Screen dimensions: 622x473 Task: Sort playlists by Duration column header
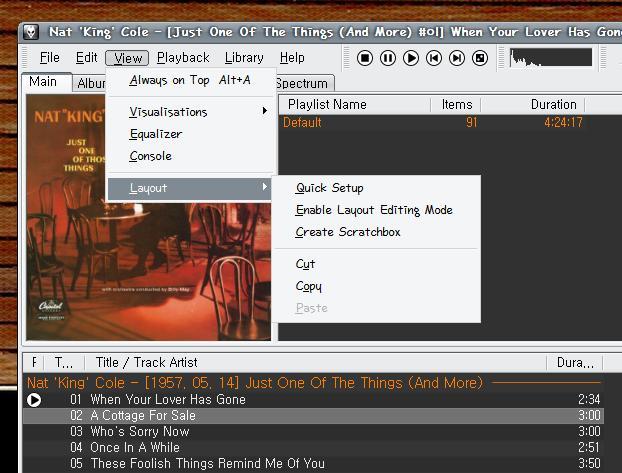click(x=532, y=105)
